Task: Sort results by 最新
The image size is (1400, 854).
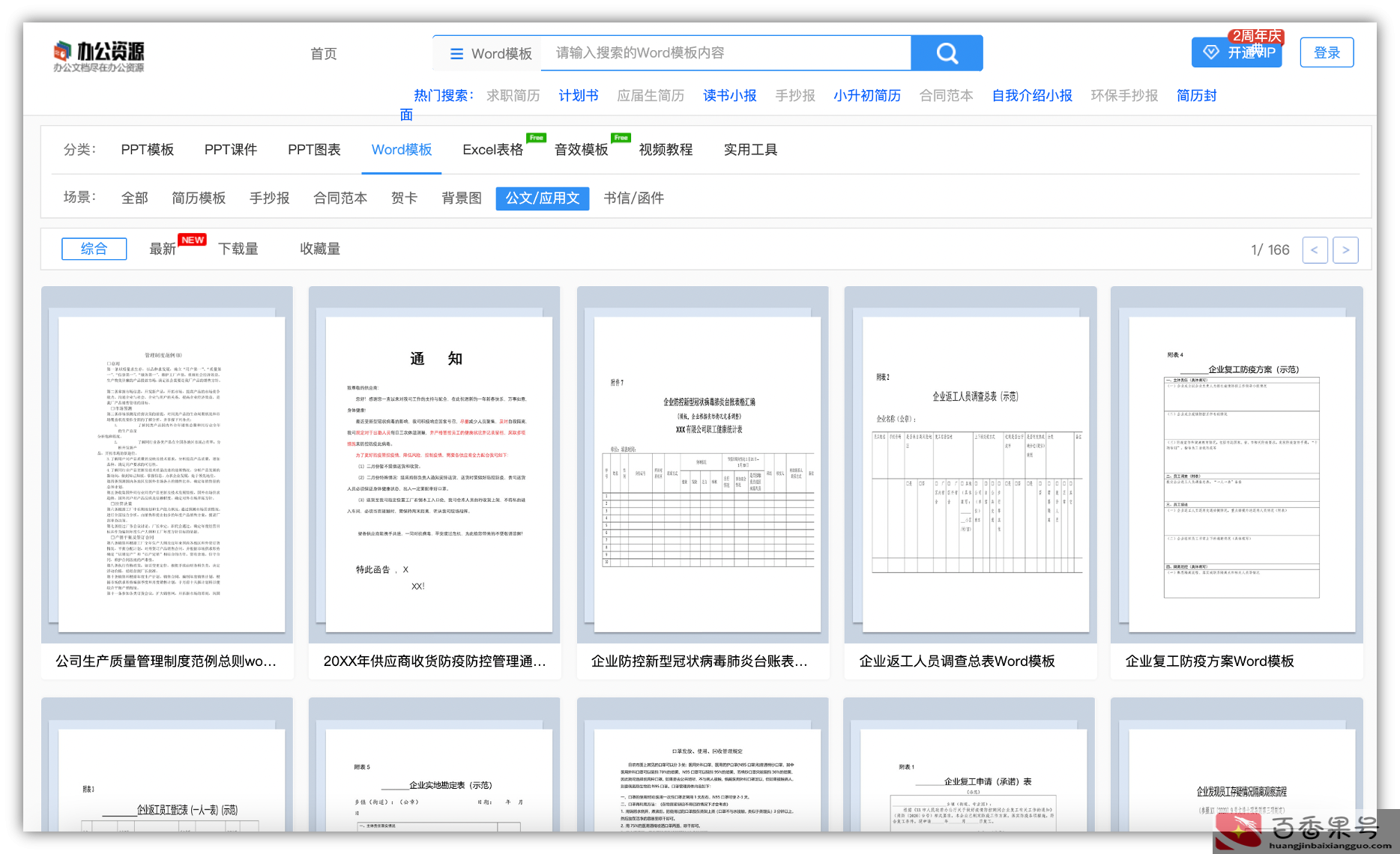Action: click(163, 249)
